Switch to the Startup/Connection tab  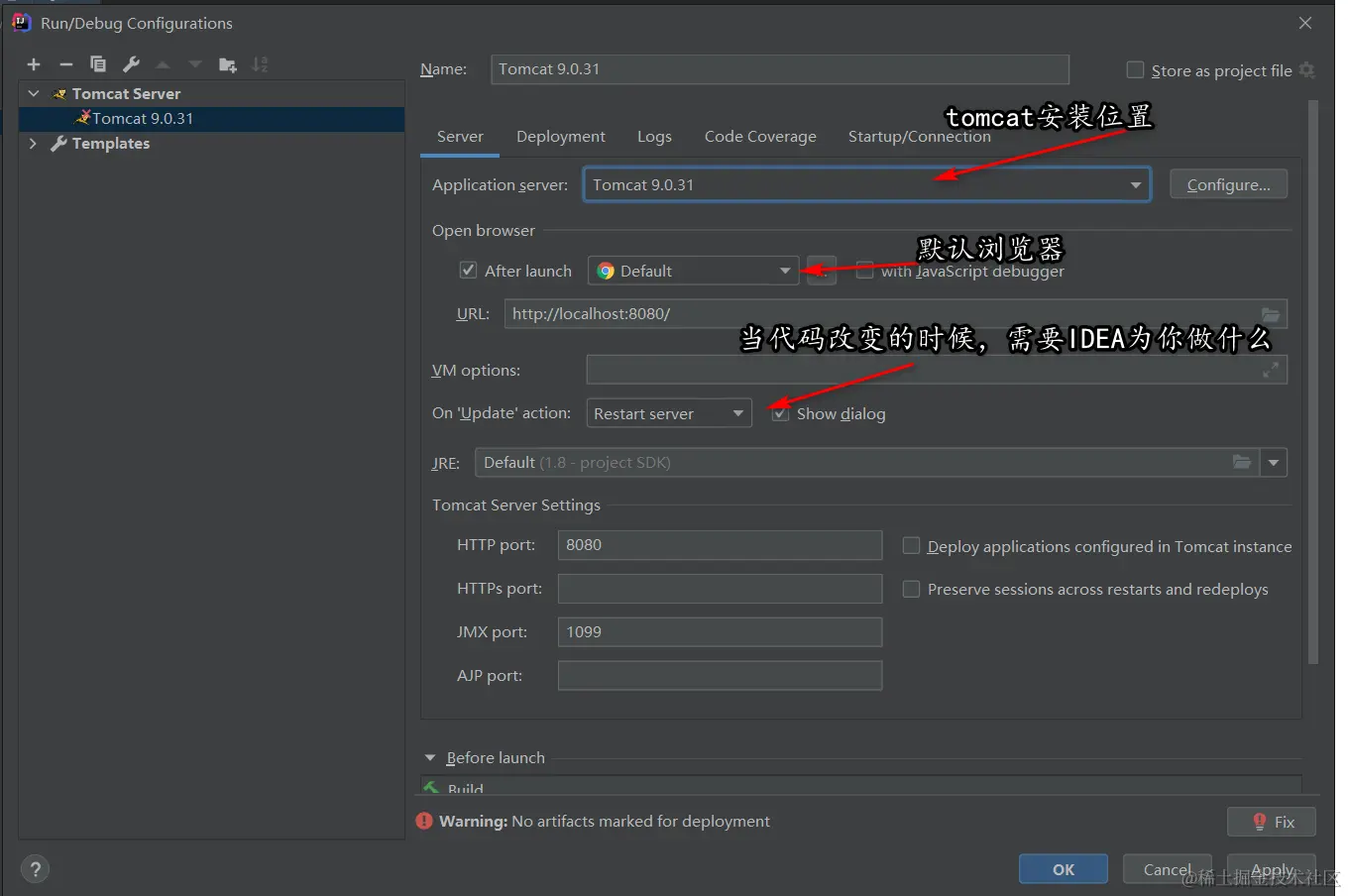[919, 137]
